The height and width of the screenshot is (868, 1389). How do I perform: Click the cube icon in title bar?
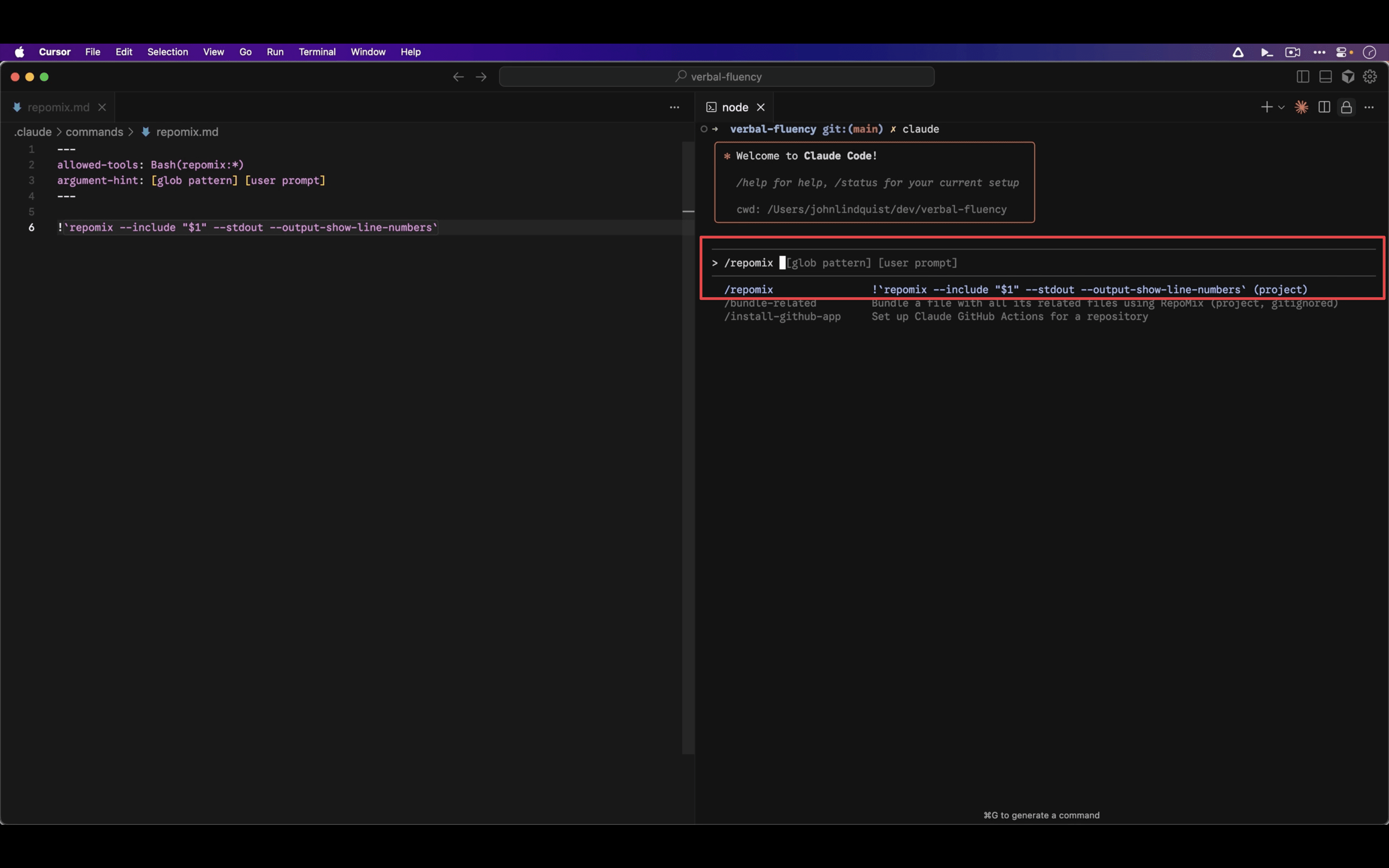pos(1348,77)
